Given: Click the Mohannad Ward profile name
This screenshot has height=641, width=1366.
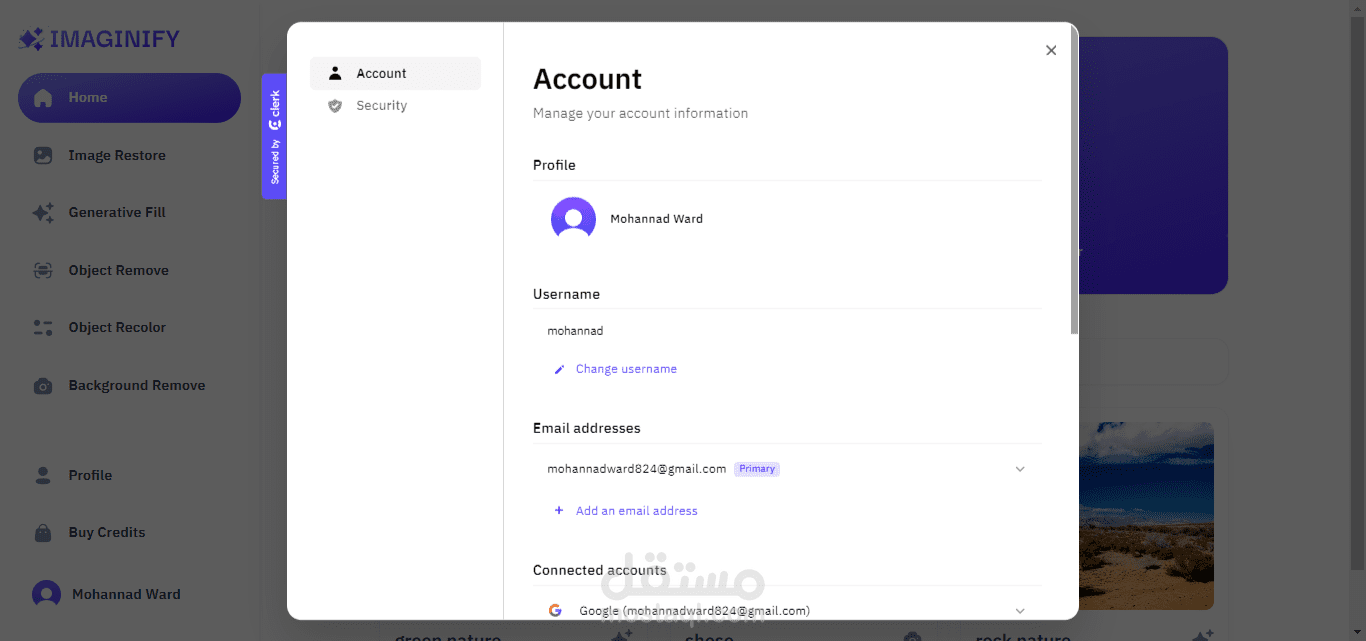Looking at the screenshot, I should pyautogui.click(x=656, y=219).
